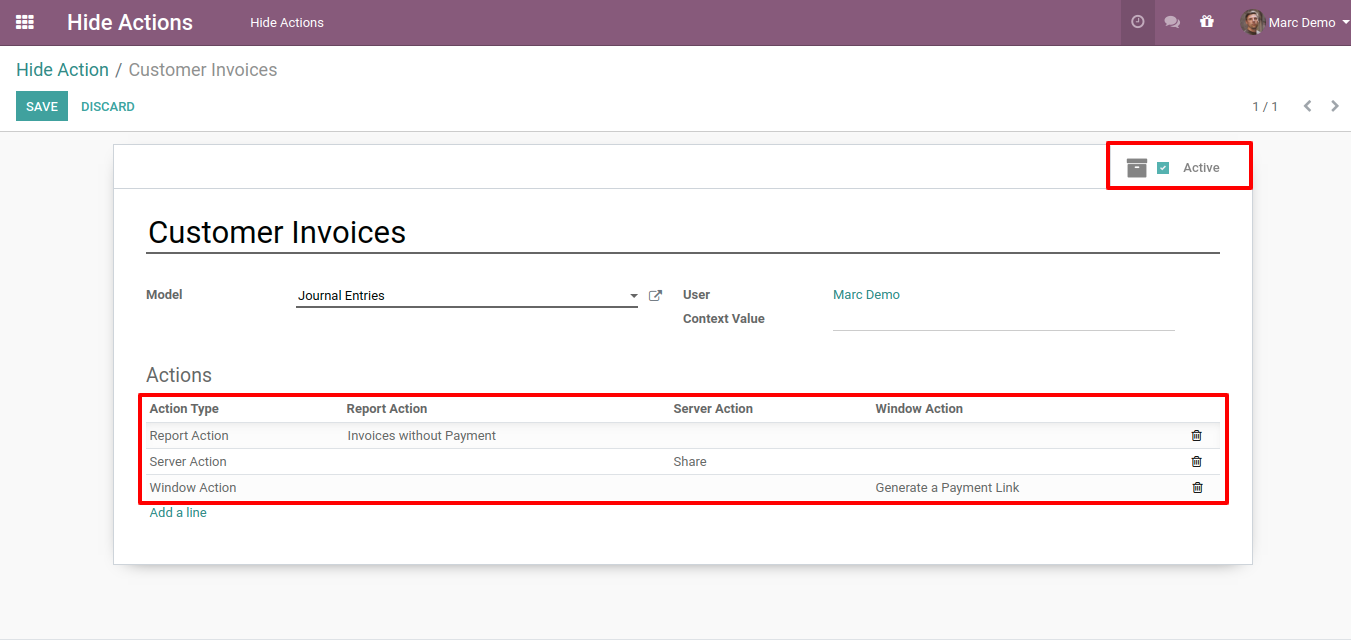Click the Context Value input field
1351x640 pixels.
click(1003, 319)
